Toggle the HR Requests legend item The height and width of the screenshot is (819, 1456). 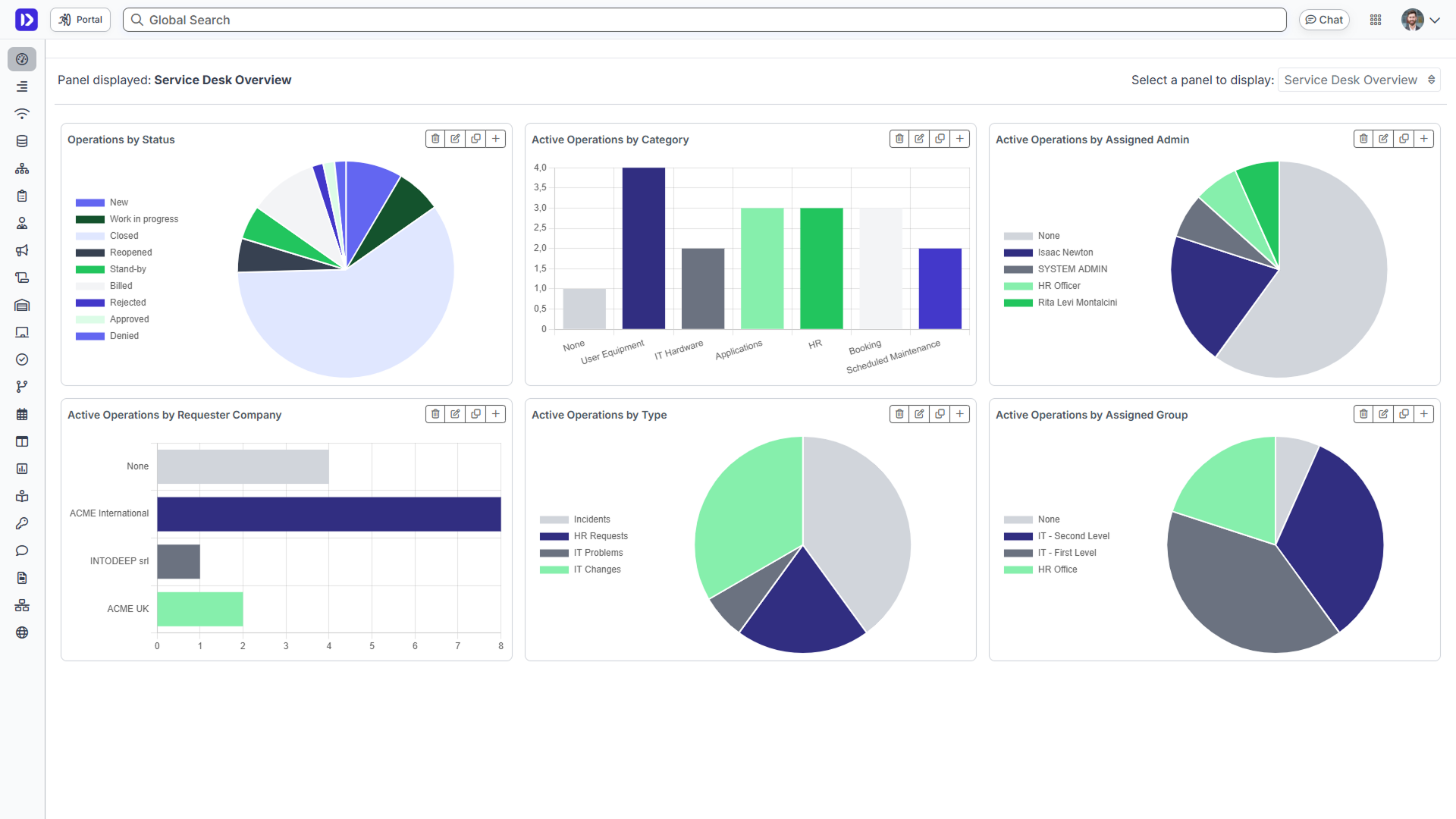600,536
